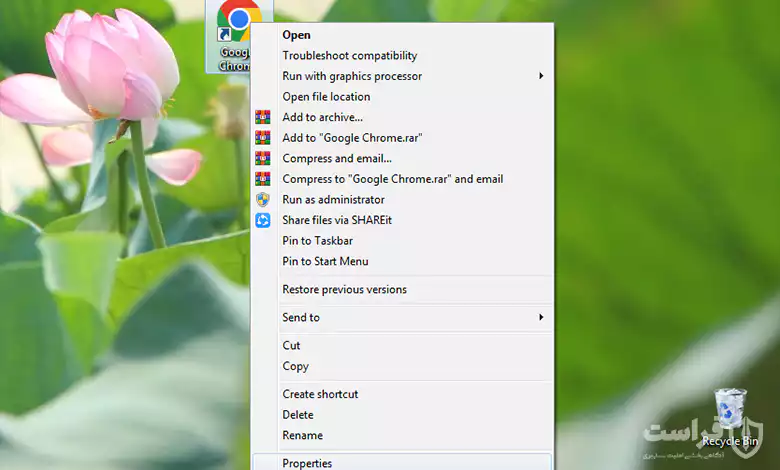
Task: Click WinRAR icon beside Add to archive
Action: [x=263, y=117]
